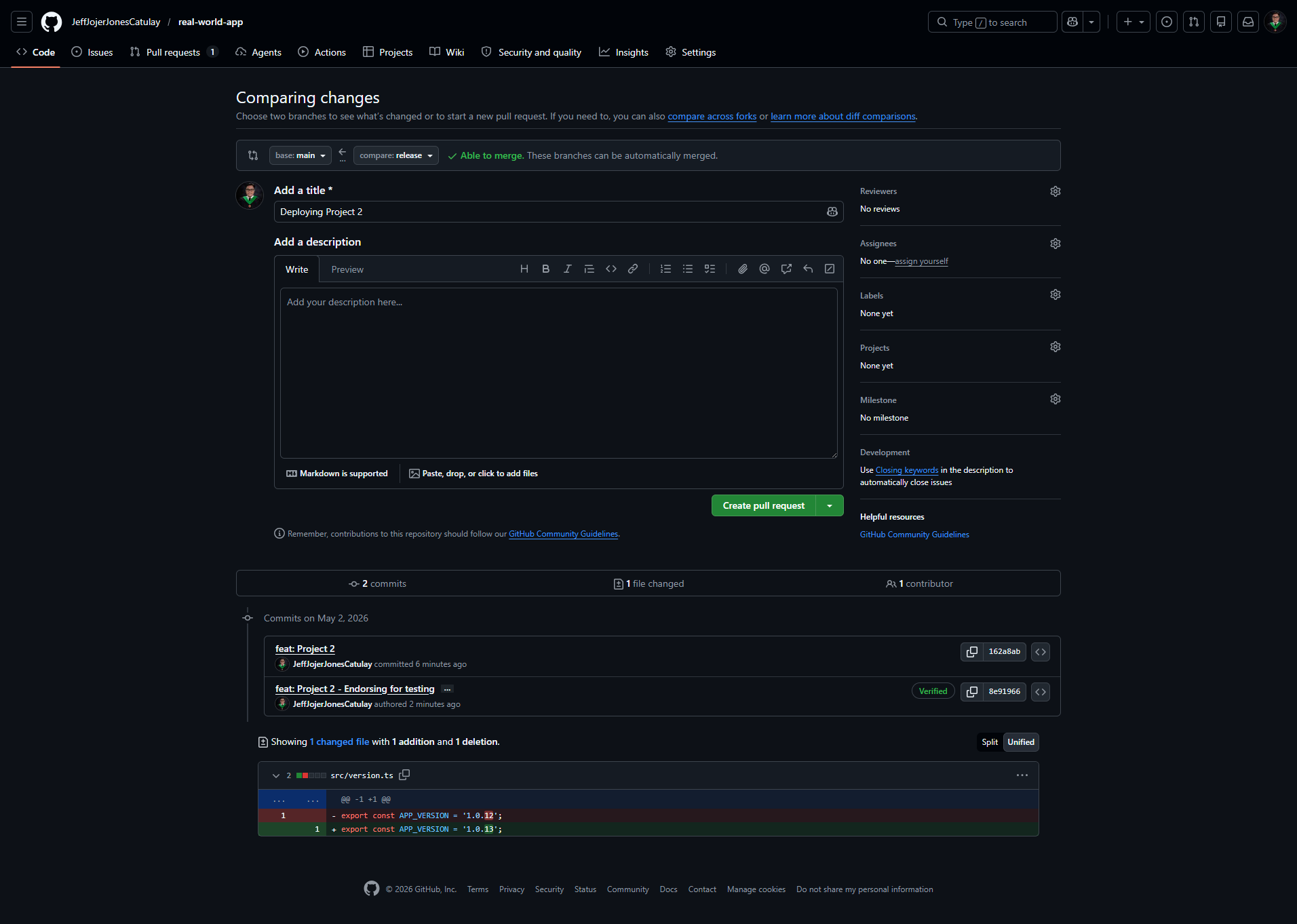
Task: Open Projects settings gear in sidebar
Action: point(1056,347)
